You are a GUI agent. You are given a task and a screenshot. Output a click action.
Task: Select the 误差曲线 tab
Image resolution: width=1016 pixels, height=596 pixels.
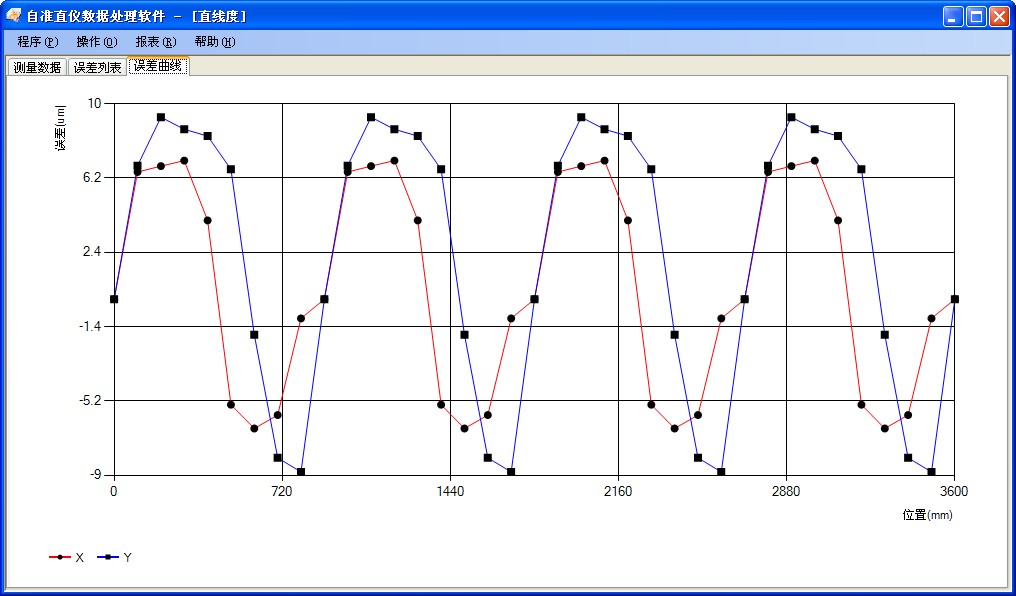[158, 66]
